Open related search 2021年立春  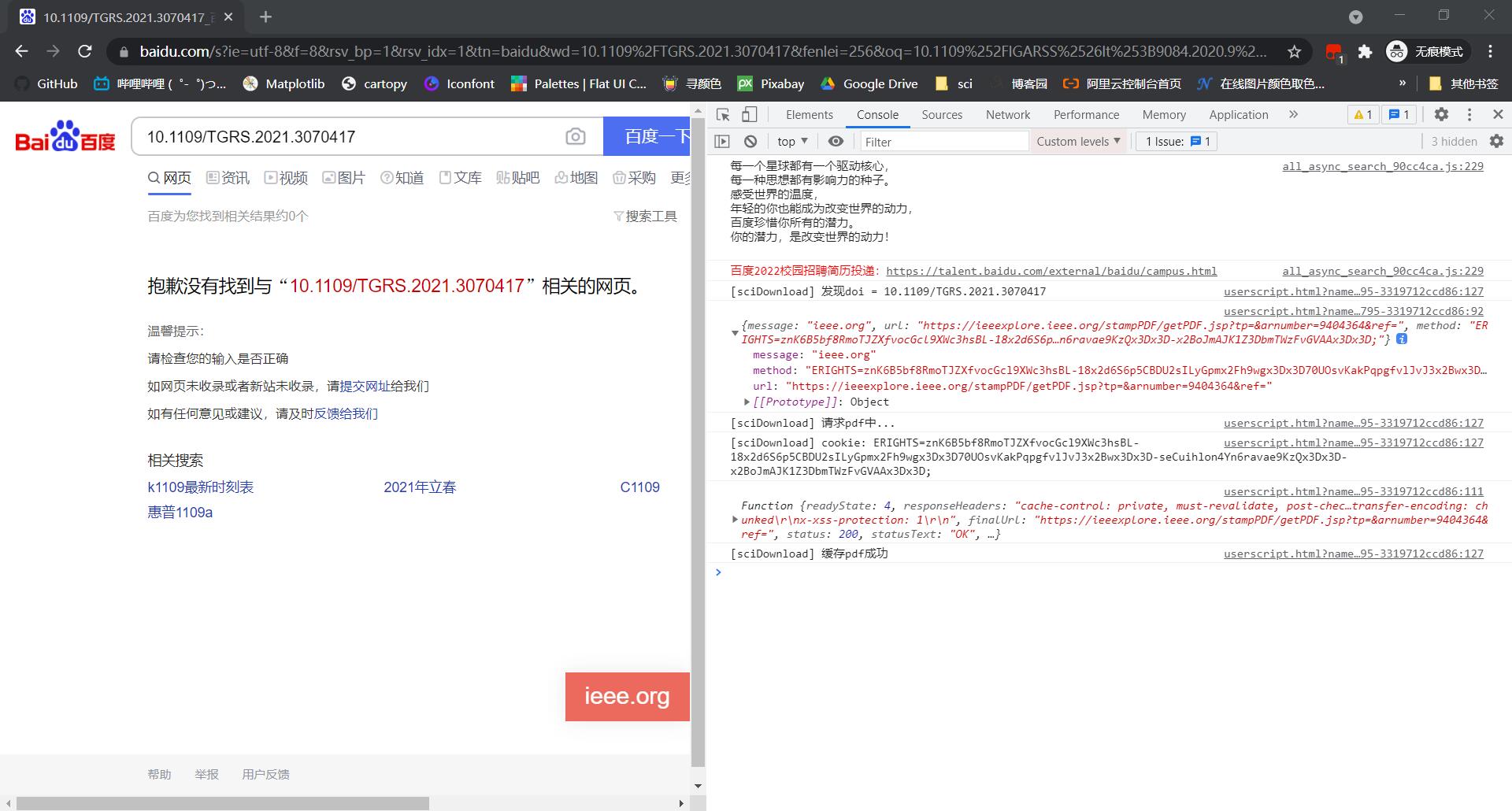[x=420, y=487]
